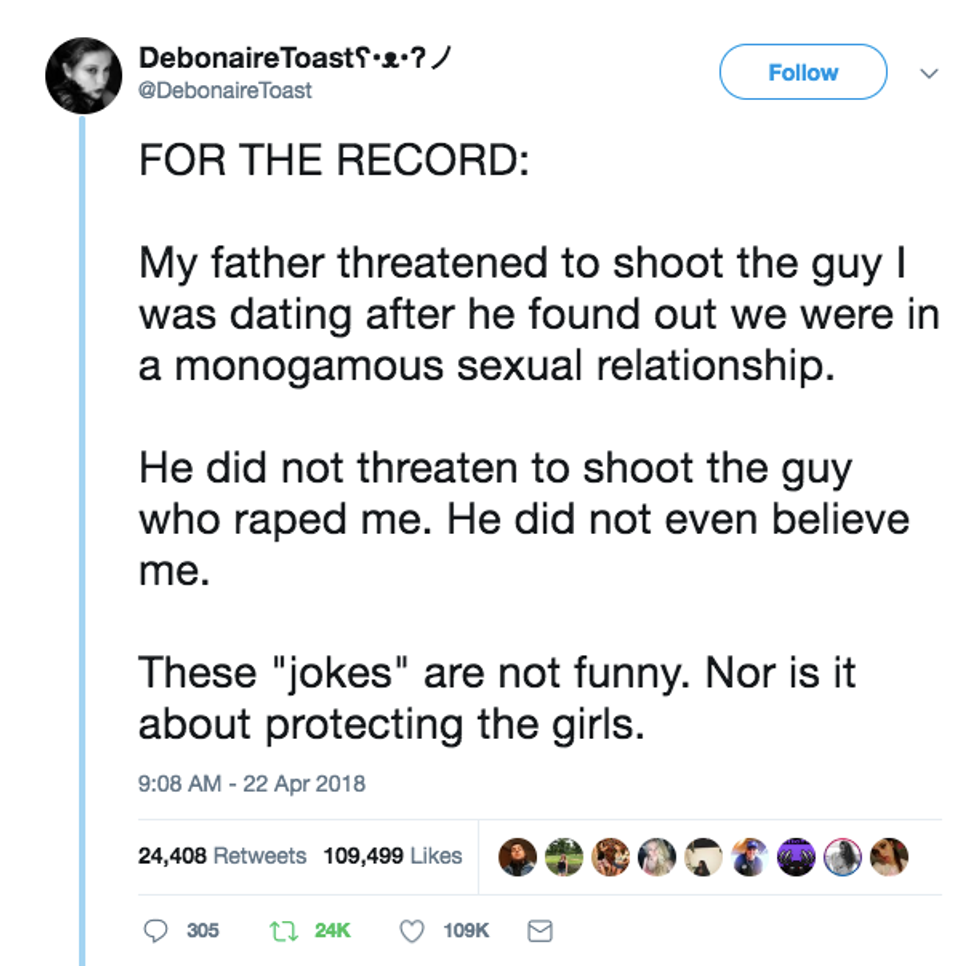This screenshot has width=980, height=966.
Task: Click the @DebonaireToast handle
Action: click(225, 90)
